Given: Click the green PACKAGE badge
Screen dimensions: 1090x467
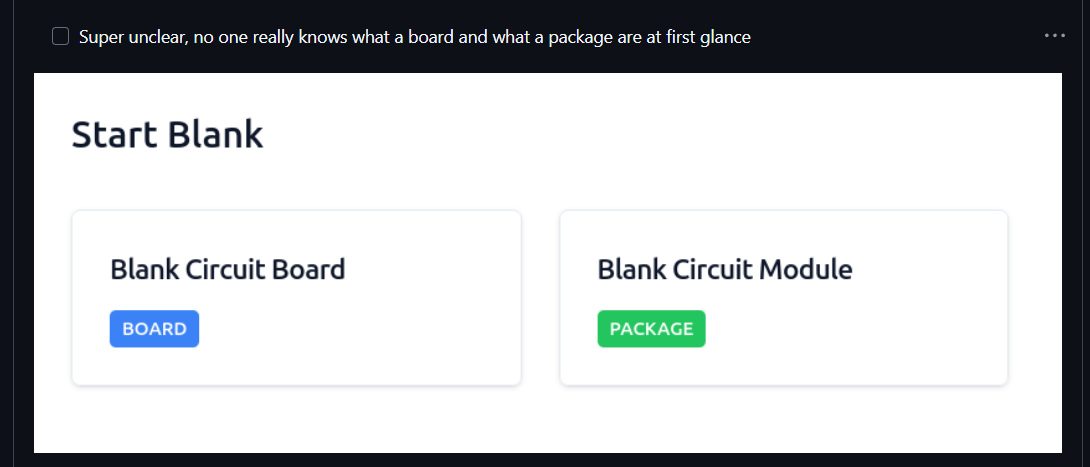Looking at the screenshot, I should click(651, 329).
